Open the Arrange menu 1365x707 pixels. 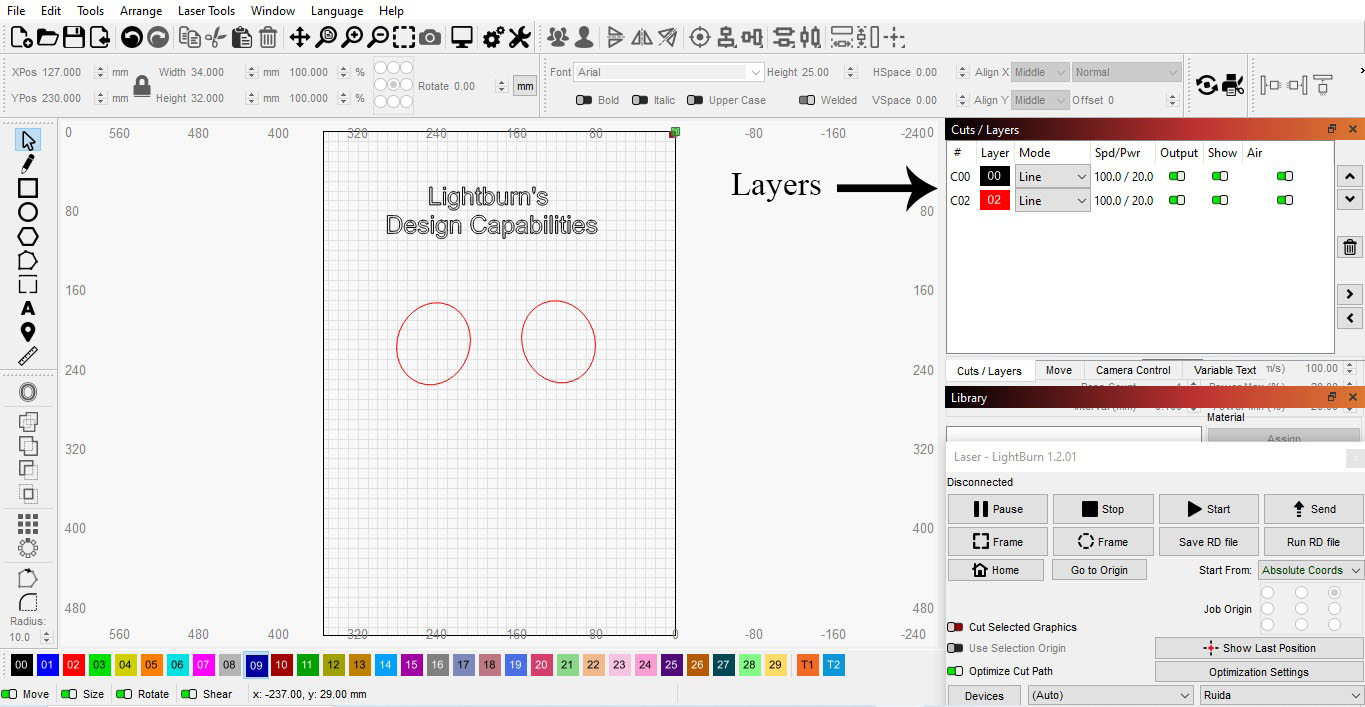[x=140, y=11]
